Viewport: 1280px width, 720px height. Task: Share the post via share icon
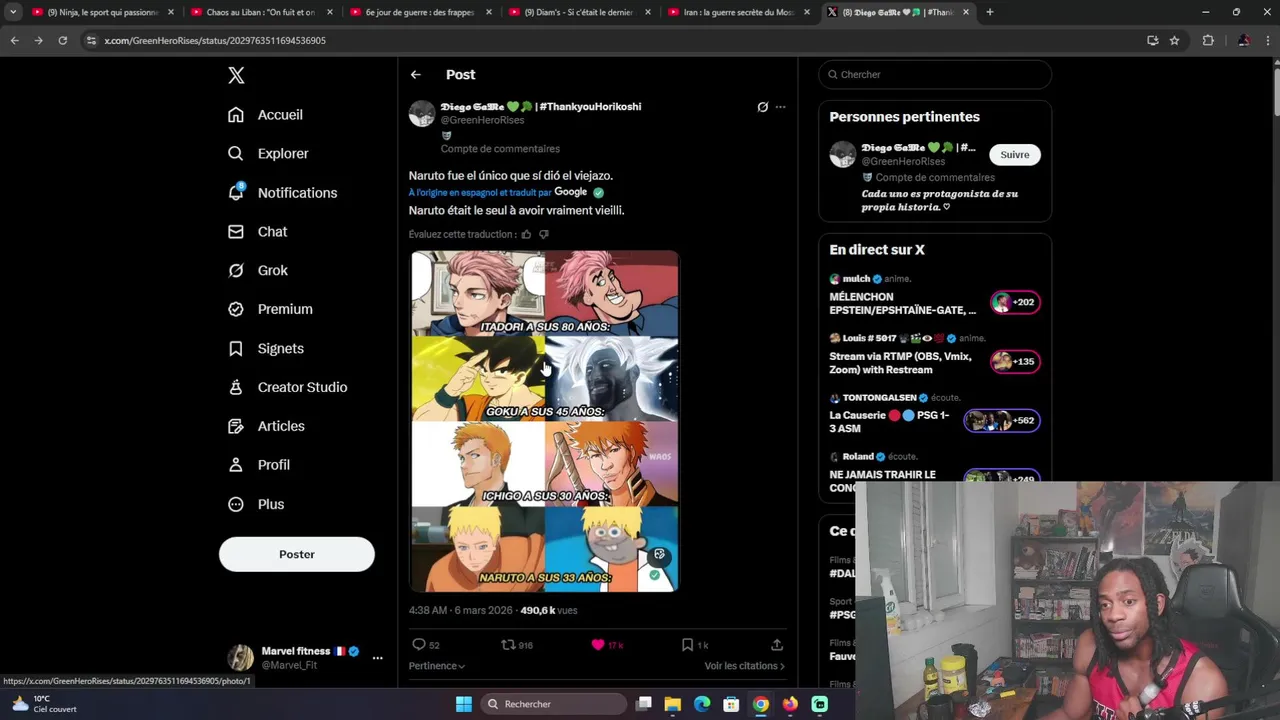pyautogui.click(x=777, y=645)
